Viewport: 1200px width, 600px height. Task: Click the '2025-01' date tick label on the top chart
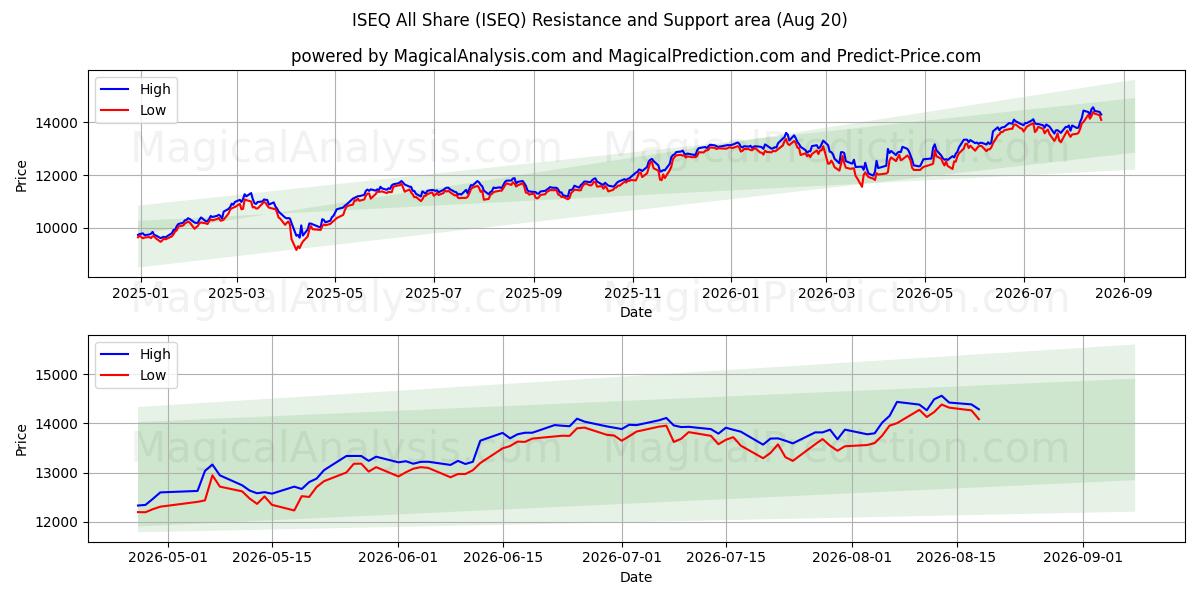click(140, 294)
